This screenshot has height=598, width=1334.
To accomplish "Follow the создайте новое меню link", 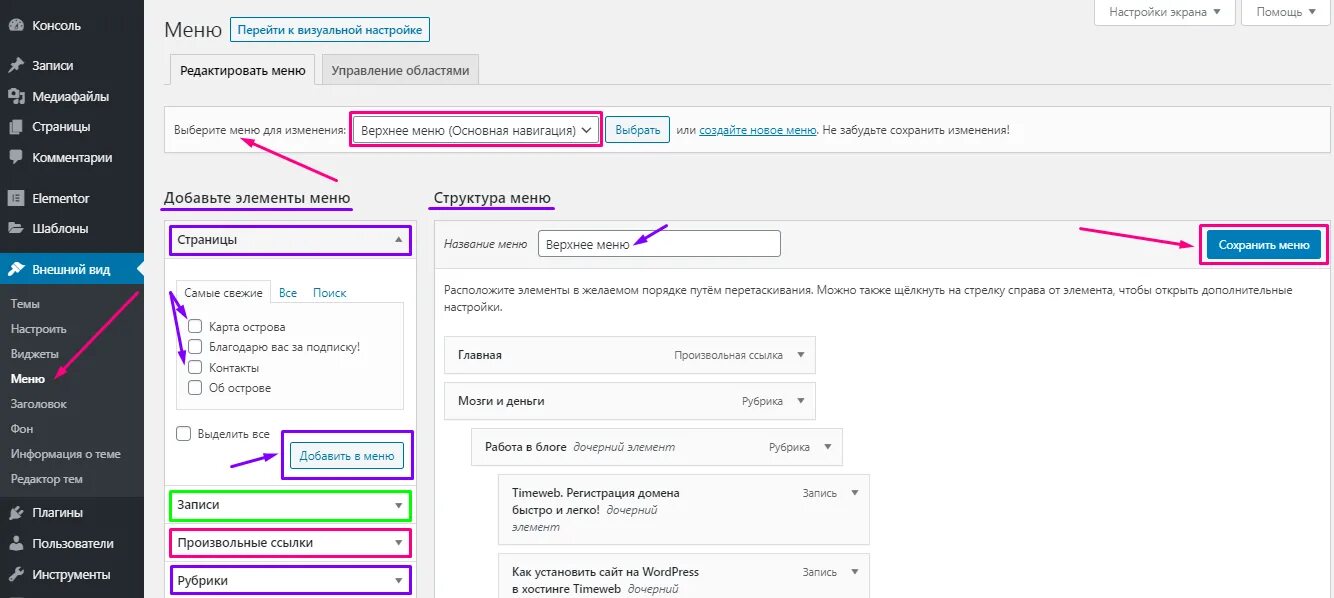I will 757,130.
